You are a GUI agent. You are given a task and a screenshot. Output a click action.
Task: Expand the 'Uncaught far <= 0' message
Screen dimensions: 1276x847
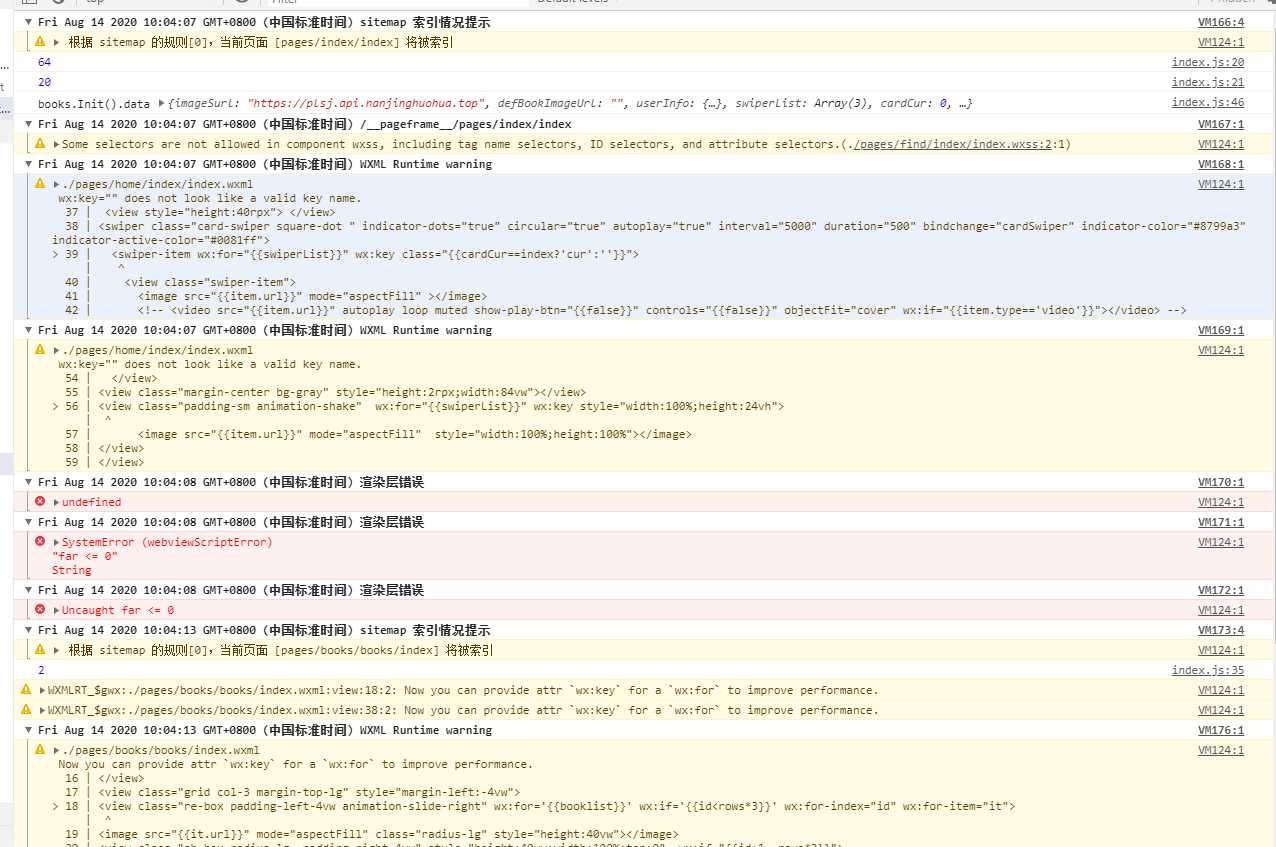tap(57, 610)
